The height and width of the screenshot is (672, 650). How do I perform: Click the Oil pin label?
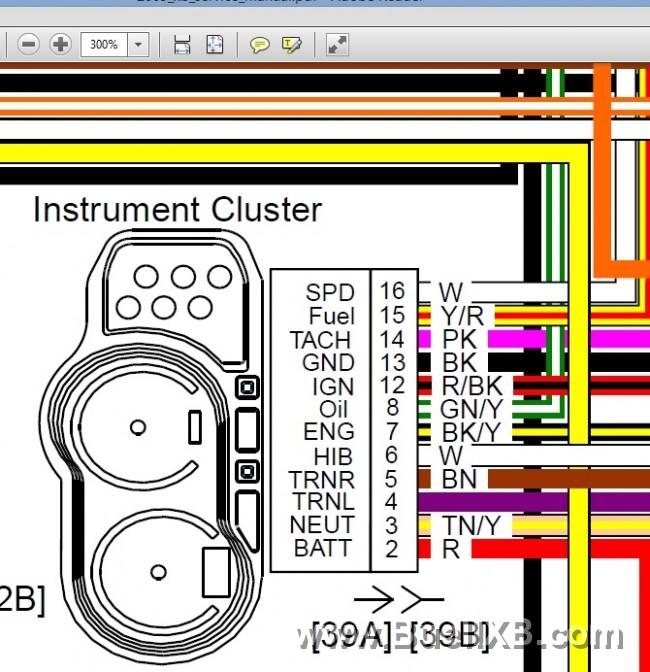click(332, 409)
